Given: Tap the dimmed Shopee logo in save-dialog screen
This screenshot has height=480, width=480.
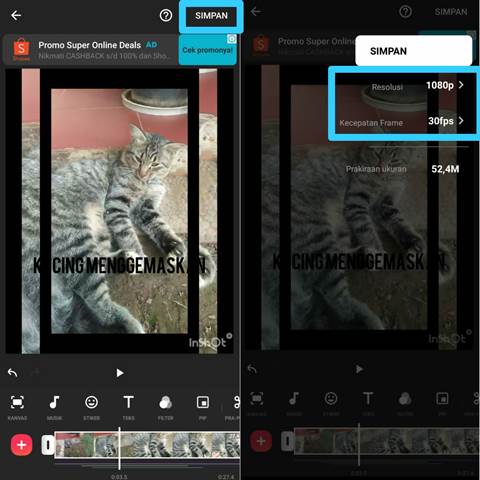Looking at the screenshot, I should [x=261, y=46].
